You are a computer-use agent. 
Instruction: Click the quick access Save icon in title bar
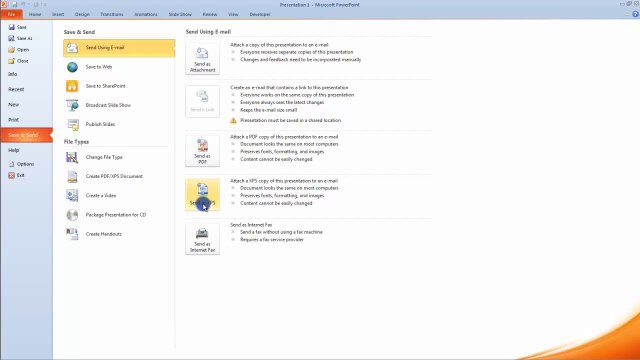[x=14, y=4]
